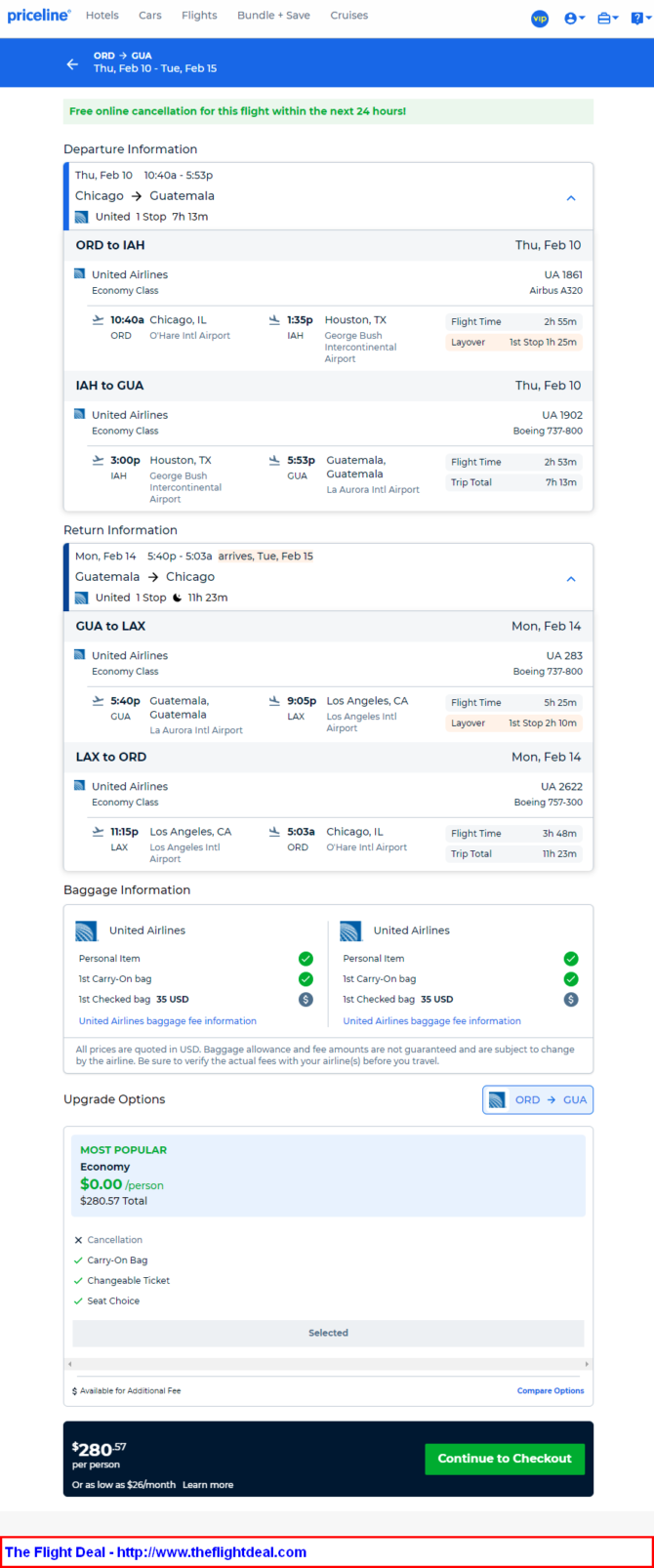Click United logo in return summary
This screenshot has height=1568, width=654.
82,598
